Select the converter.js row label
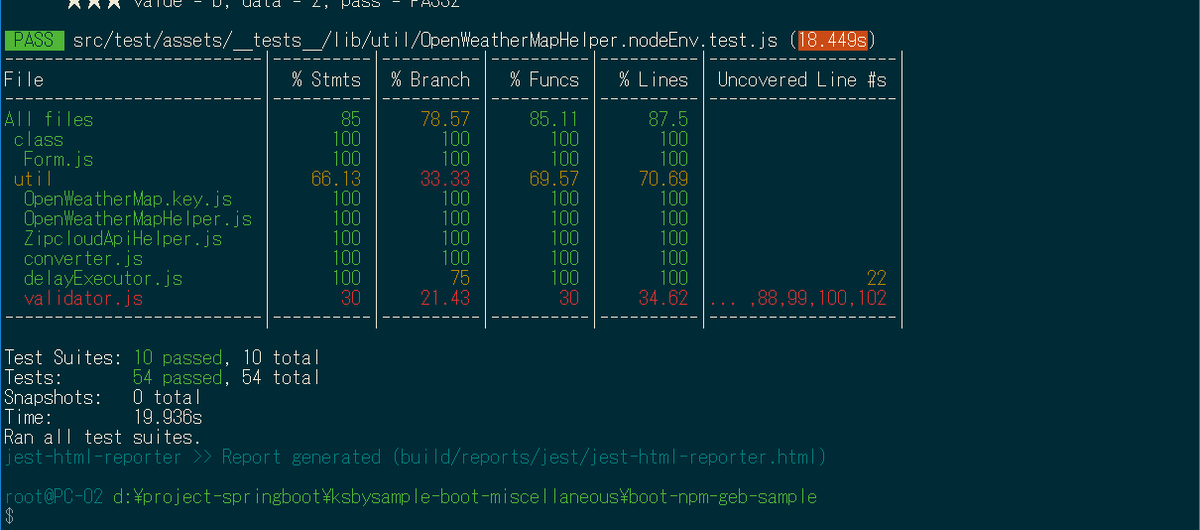This screenshot has height=530, width=1200. click(x=83, y=259)
